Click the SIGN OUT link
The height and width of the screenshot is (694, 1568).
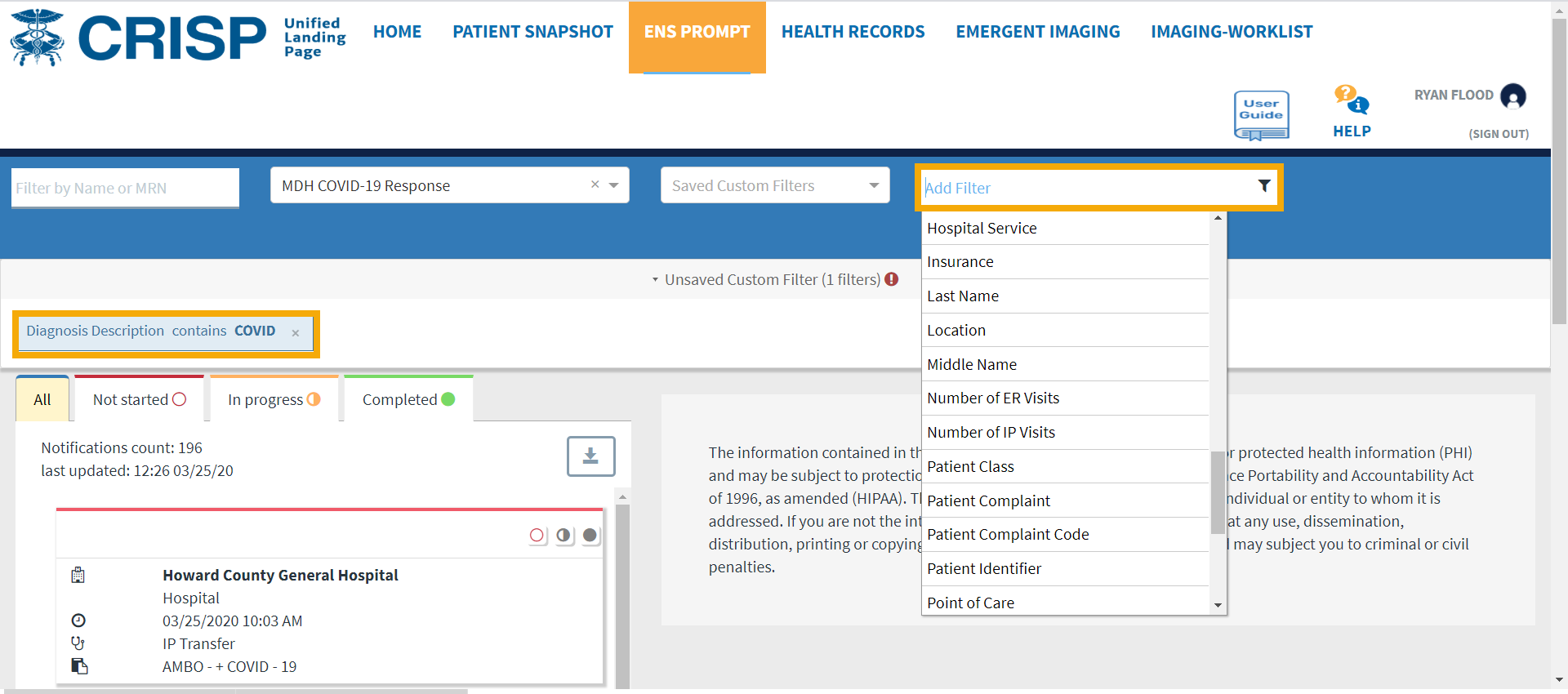(1499, 134)
